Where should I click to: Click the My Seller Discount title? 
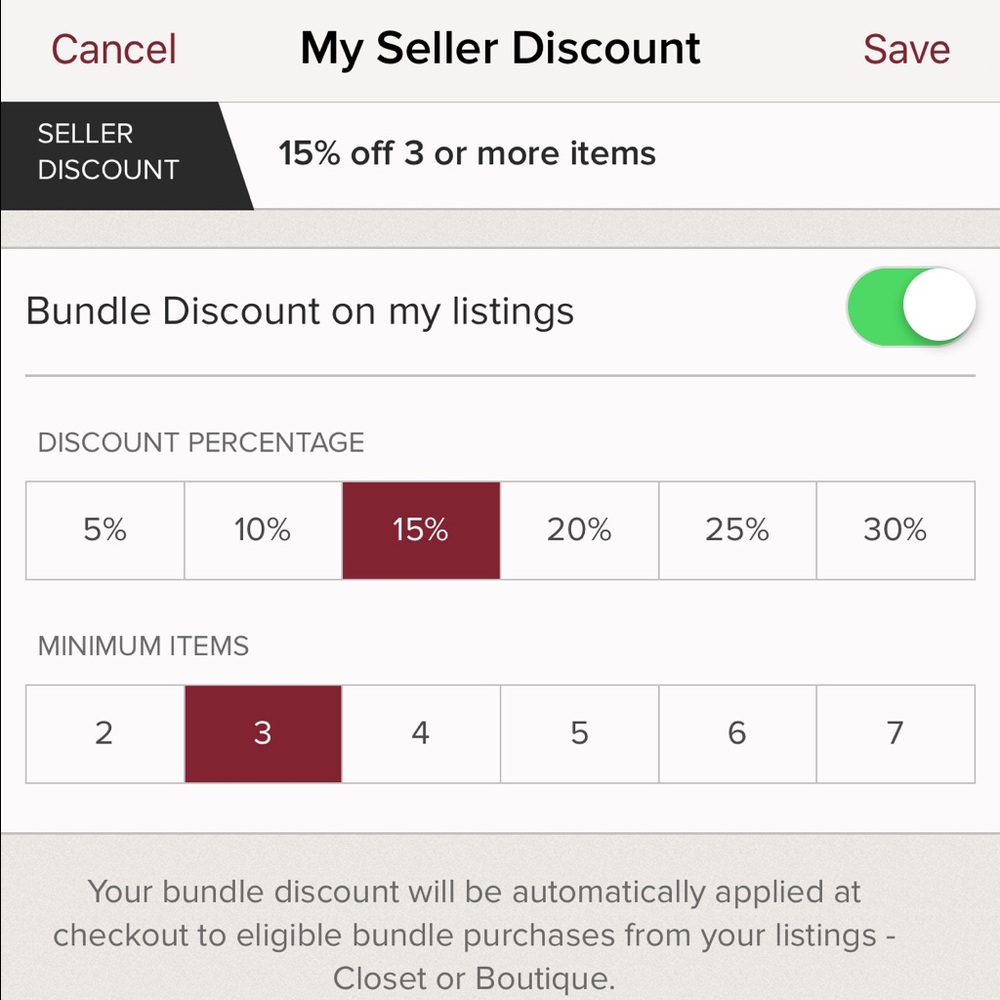pos(500,48)
